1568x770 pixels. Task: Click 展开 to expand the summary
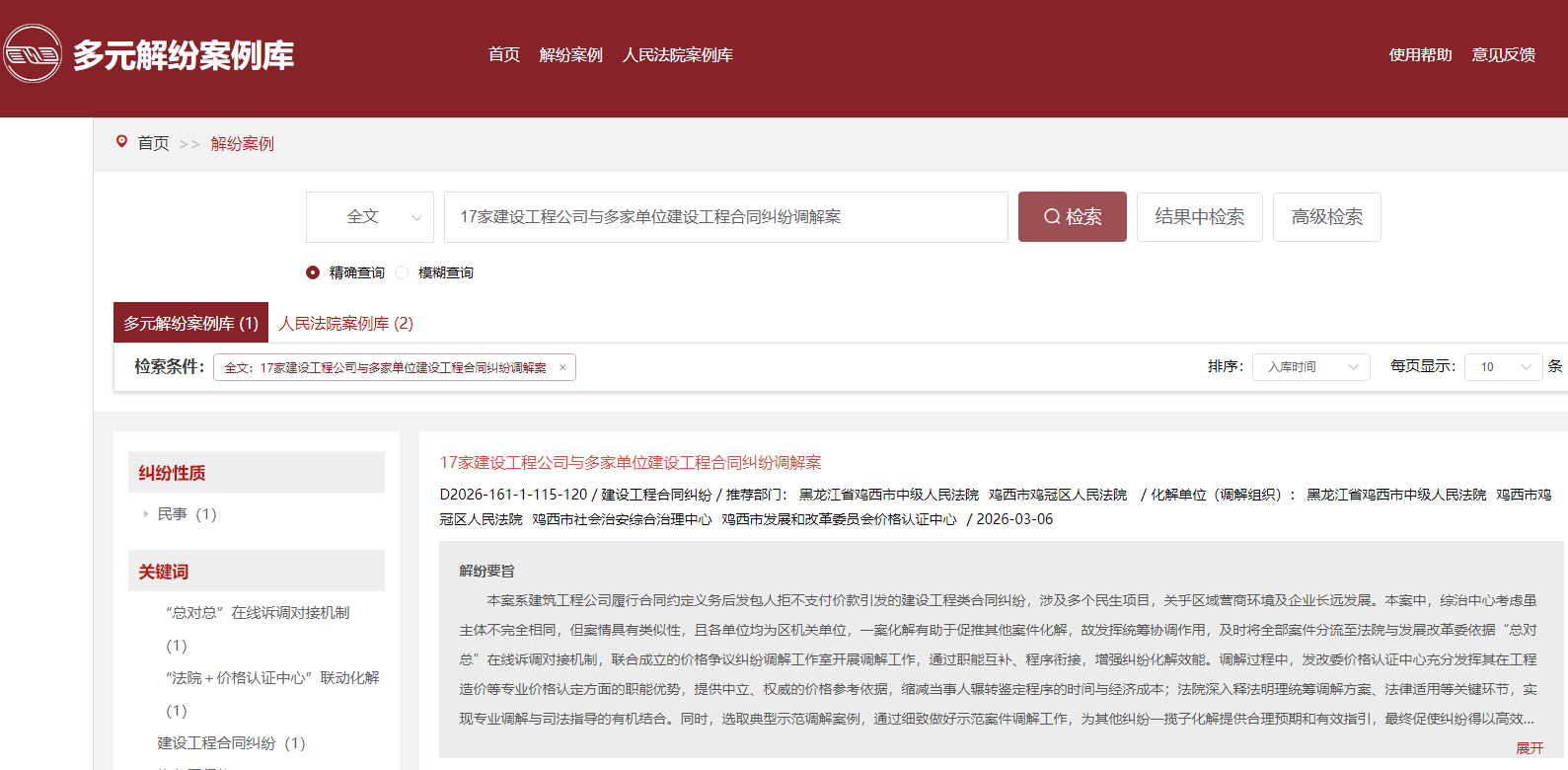(1529, 748)
